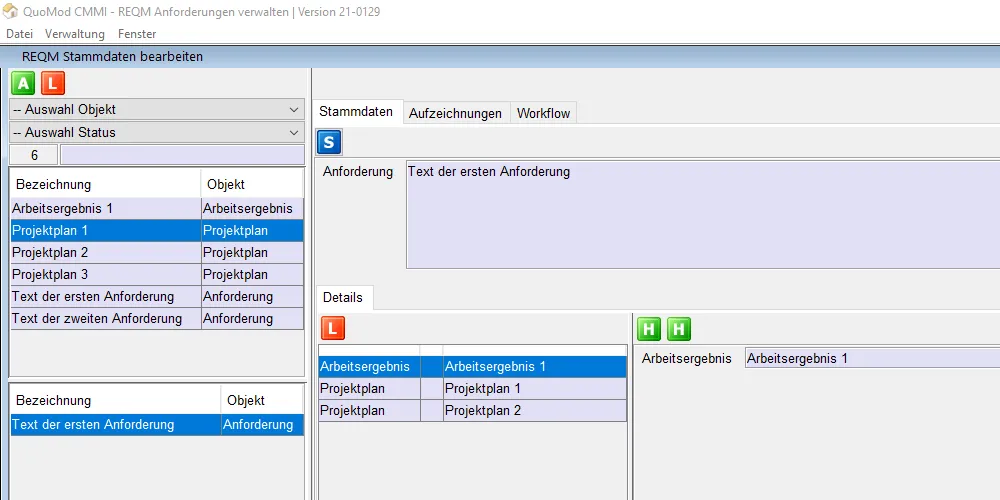
Task: Click the first green H icon
Action: pyautogui.click(x=650, y=328)
